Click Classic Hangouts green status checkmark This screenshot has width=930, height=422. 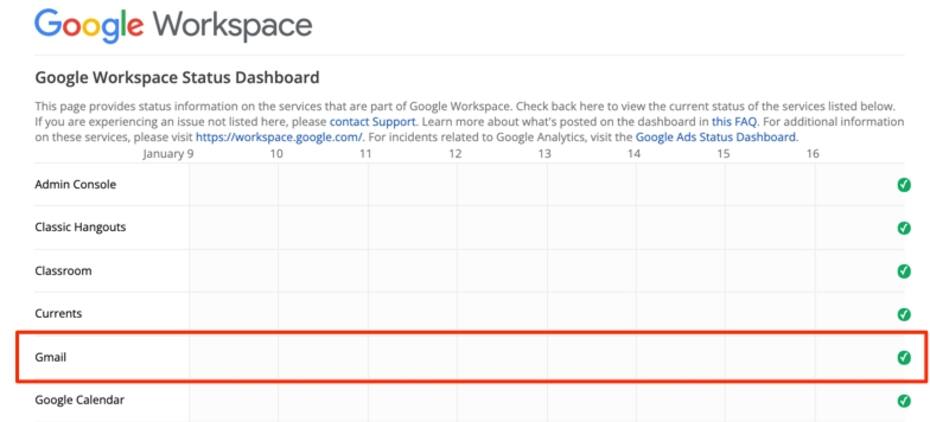click(x=903, y=228)
